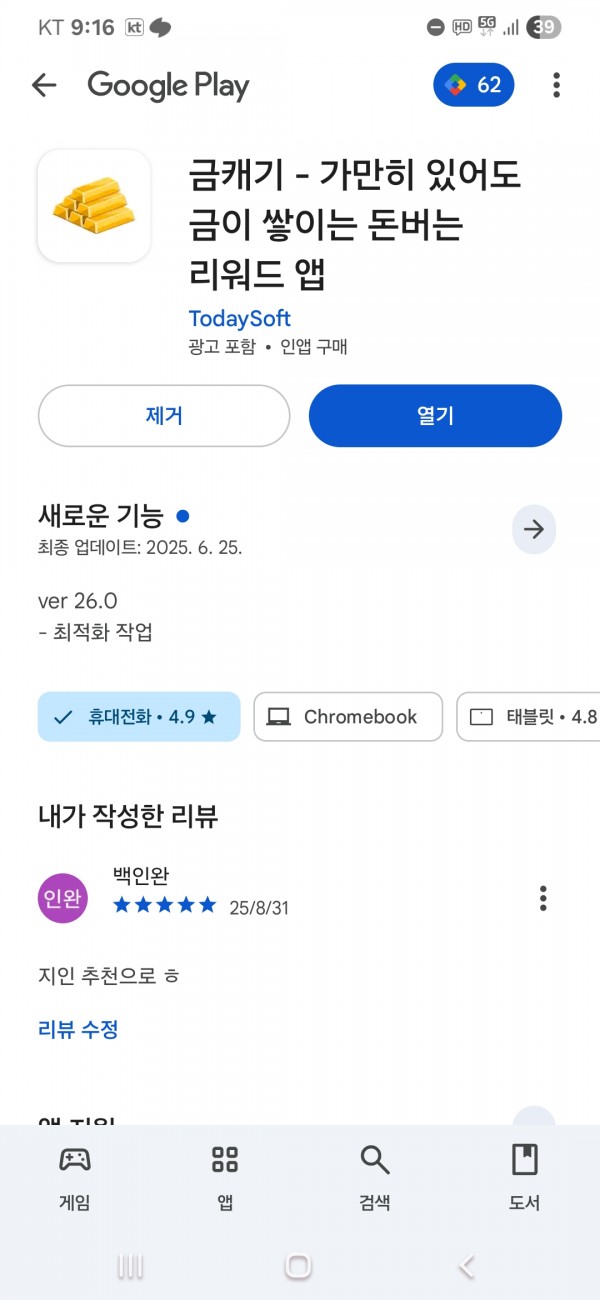
Task: Tap the back arrow in Google Play header
Action: click(44, 86)
